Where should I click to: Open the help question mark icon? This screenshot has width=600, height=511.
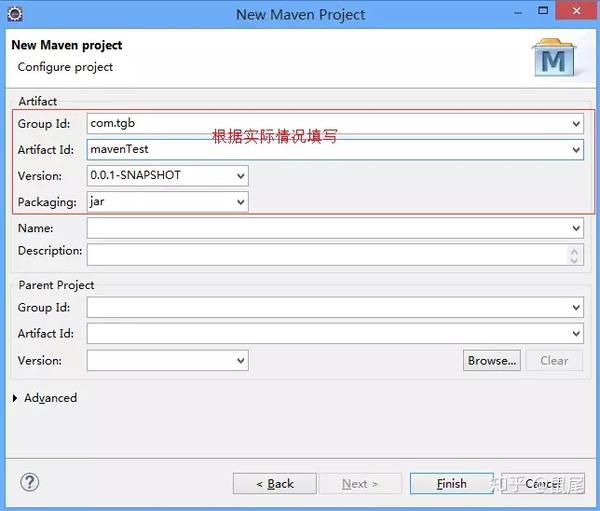(29, 482)
